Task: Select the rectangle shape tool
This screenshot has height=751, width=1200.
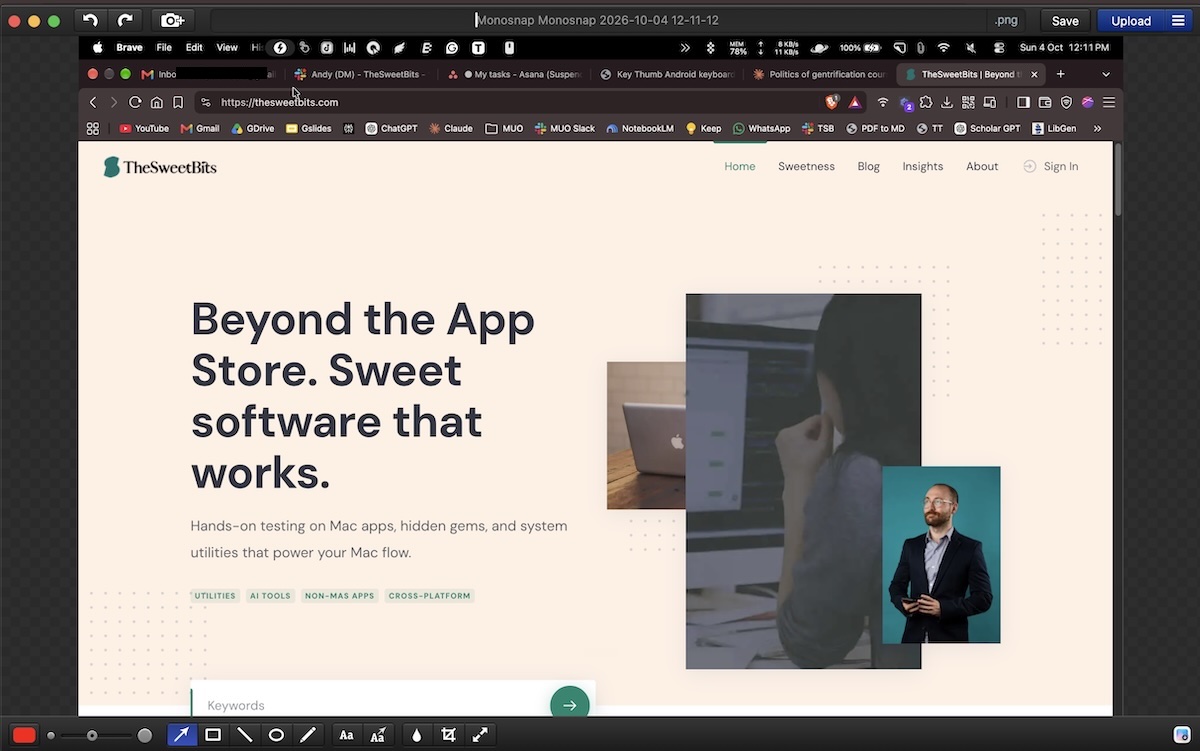Action: click(213, 735)
